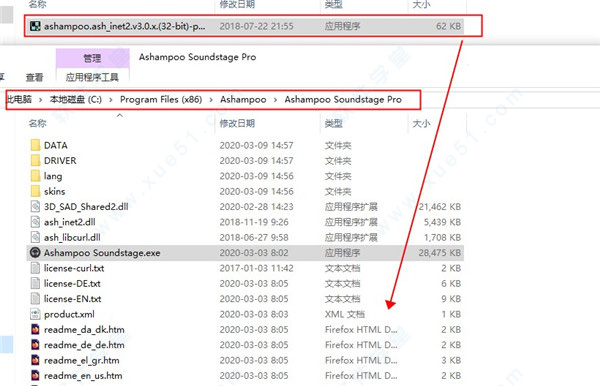Select skins folder name
600x386 pixels.
54,191
